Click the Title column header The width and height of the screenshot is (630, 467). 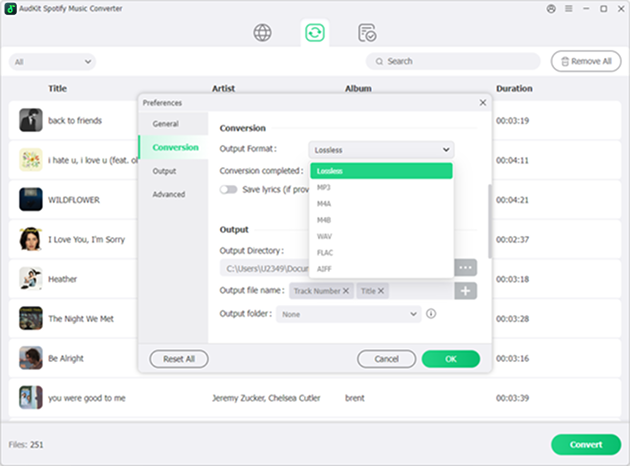coord(57,88)
